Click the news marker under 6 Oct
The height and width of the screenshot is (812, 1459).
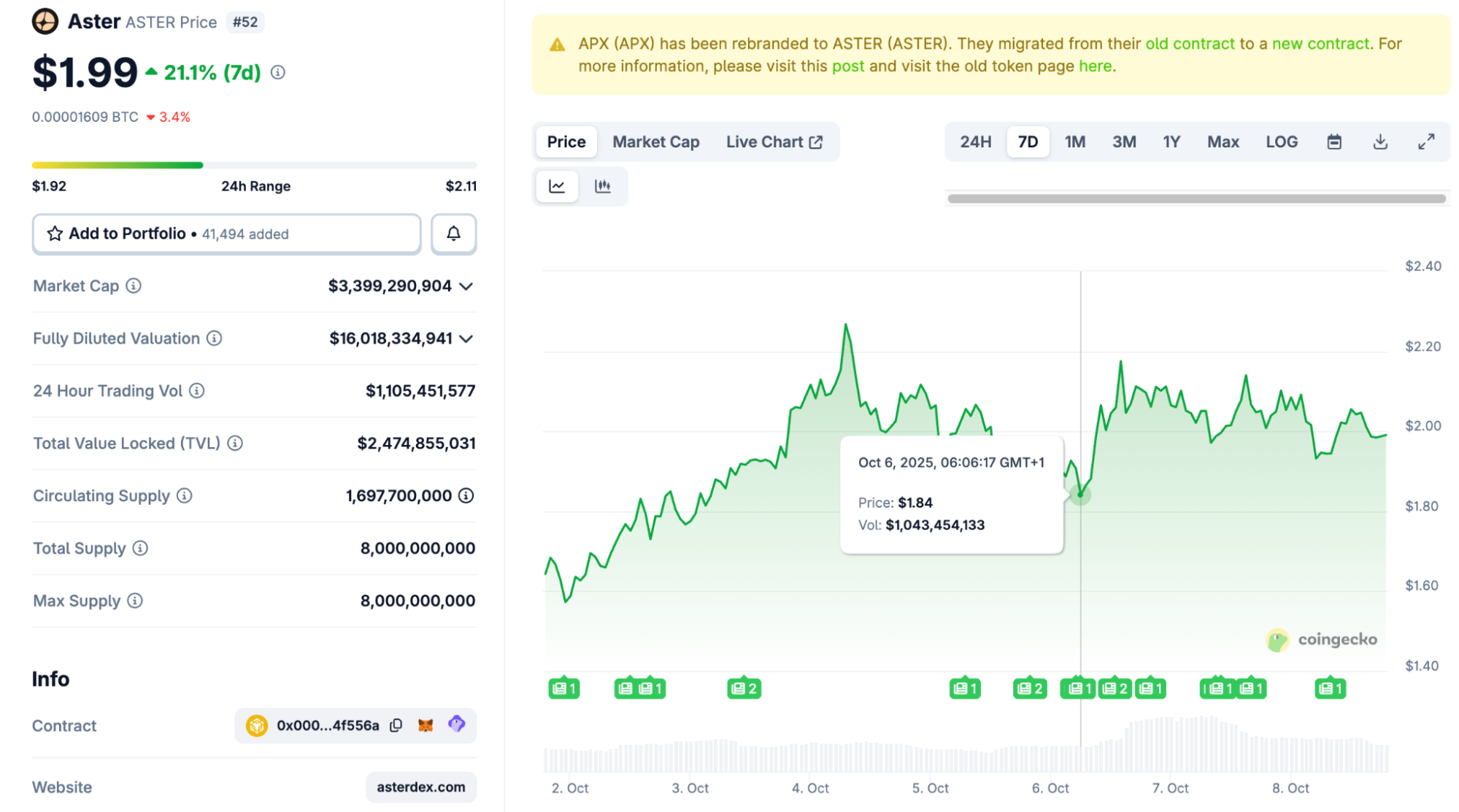pyautogui.click(x=1077, y=687)
